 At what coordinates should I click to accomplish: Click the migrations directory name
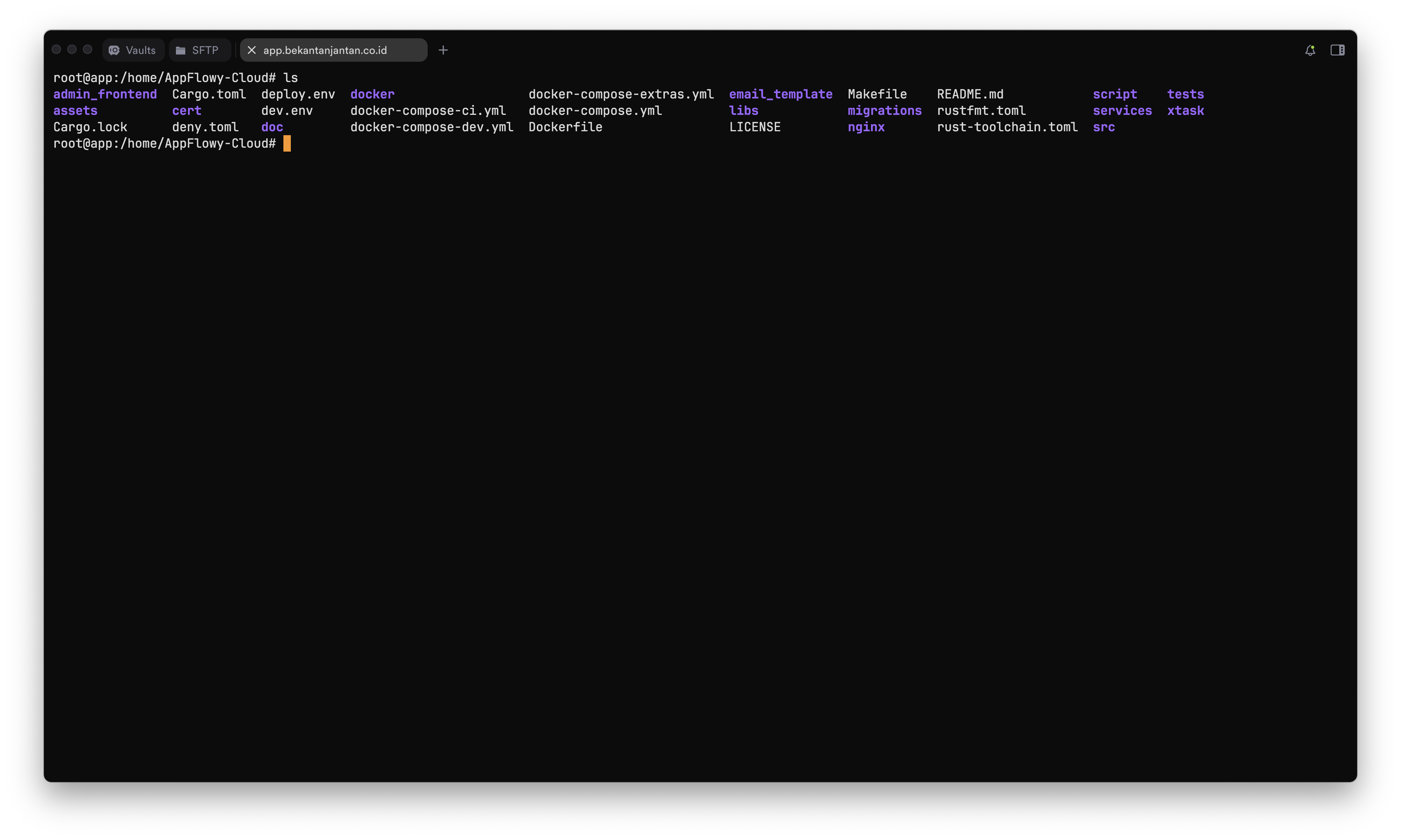pos(885,111)
